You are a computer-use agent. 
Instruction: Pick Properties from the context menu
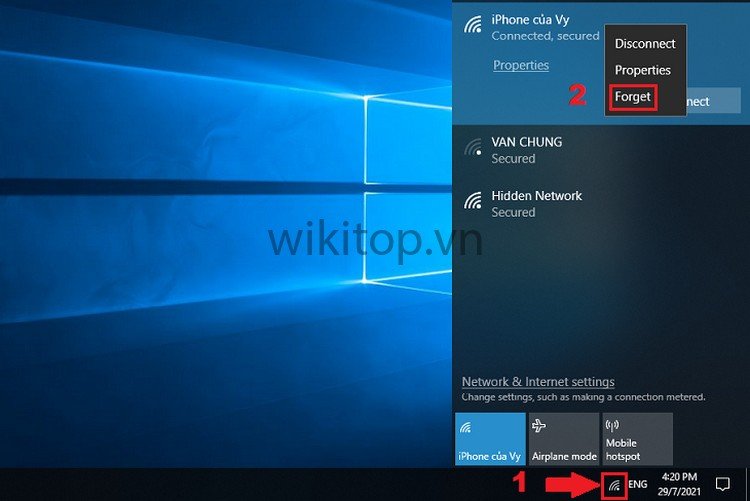(x=642, y=70)
